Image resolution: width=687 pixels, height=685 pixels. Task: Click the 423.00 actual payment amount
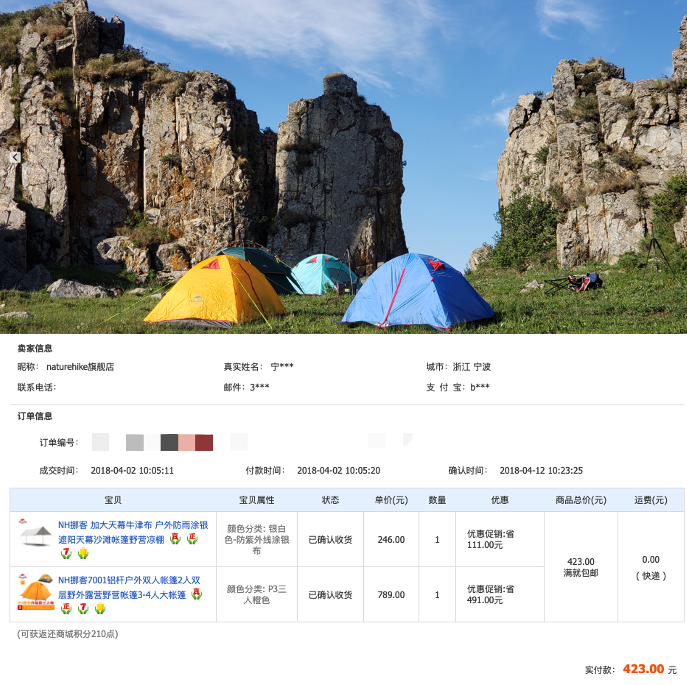(x=643, y=669)
